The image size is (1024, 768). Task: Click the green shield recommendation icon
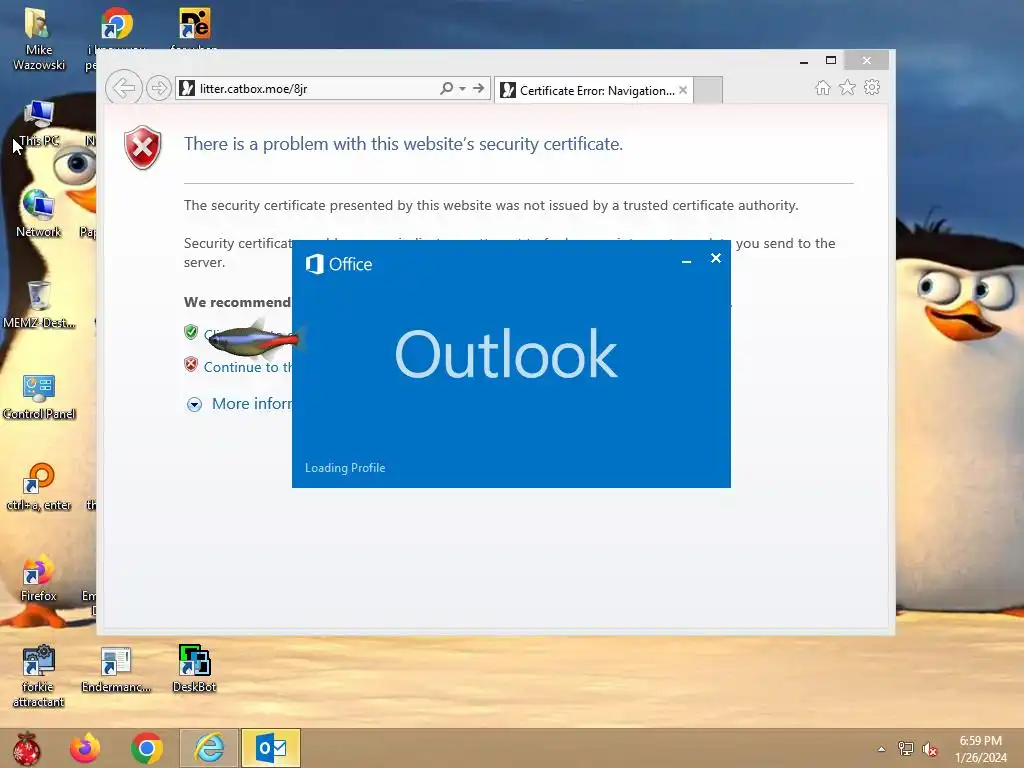(191, 332)
